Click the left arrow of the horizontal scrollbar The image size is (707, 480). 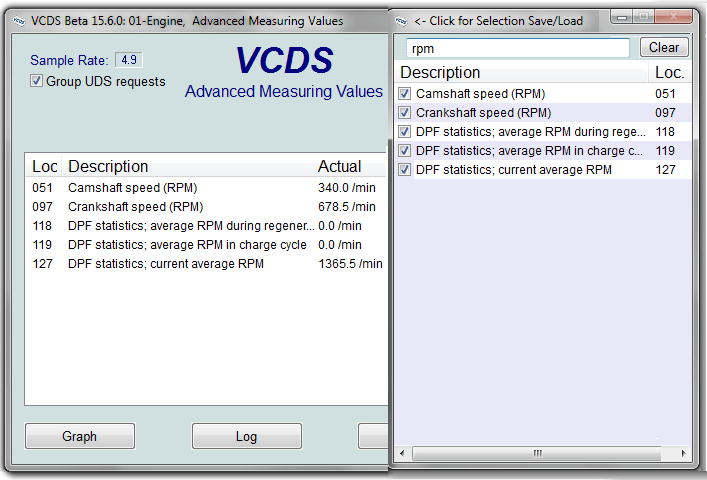pos(402,453)
